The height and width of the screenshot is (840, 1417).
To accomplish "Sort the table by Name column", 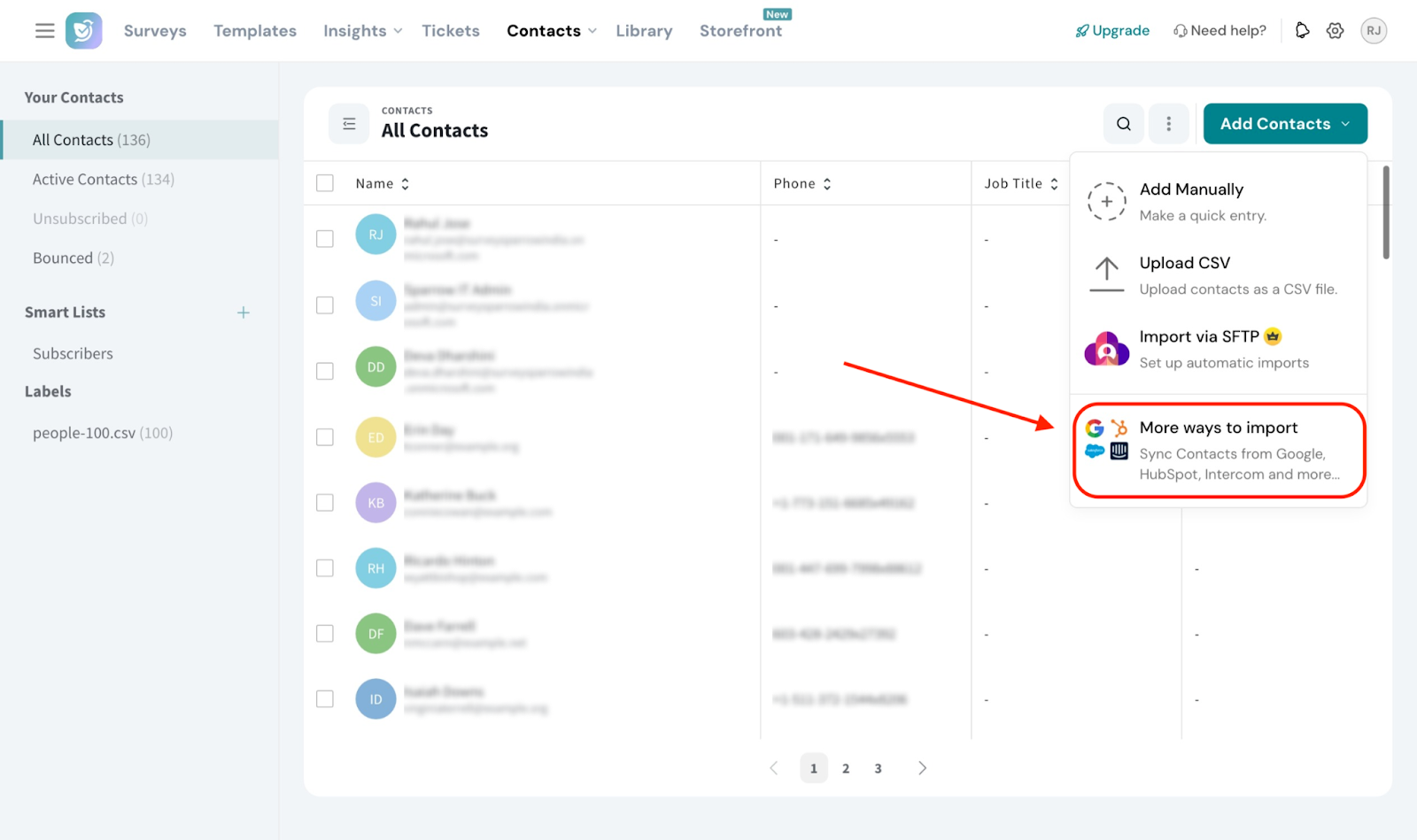I will [x=383, y=183].
